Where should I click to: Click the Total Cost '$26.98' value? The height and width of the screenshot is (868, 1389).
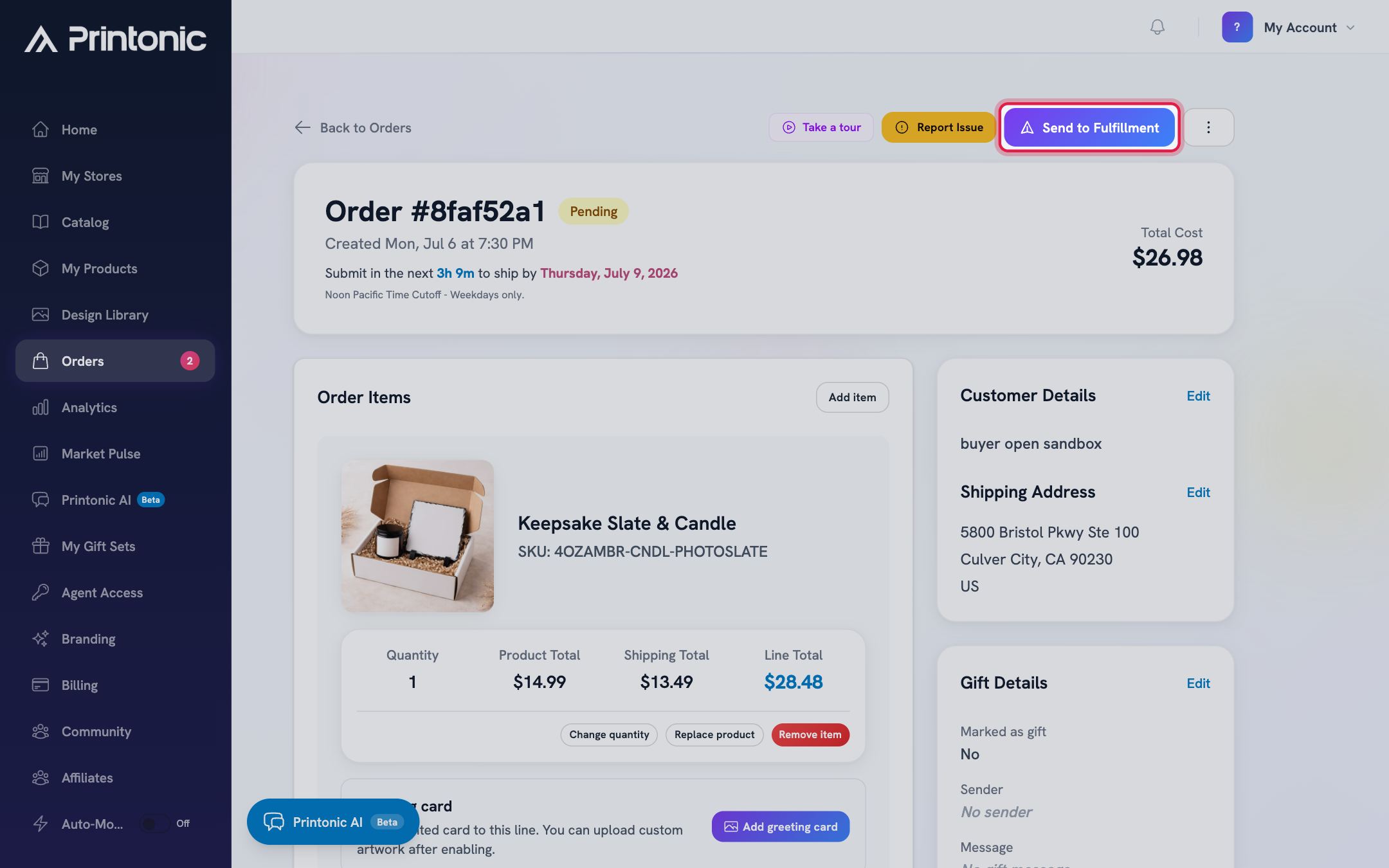pos(1167,257)
